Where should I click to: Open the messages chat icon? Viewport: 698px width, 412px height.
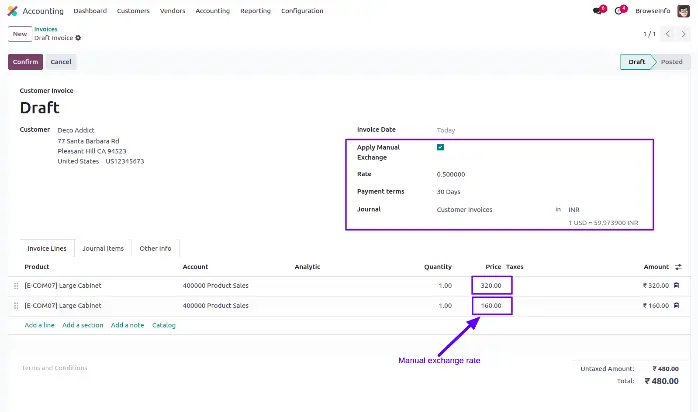(597, 11)
